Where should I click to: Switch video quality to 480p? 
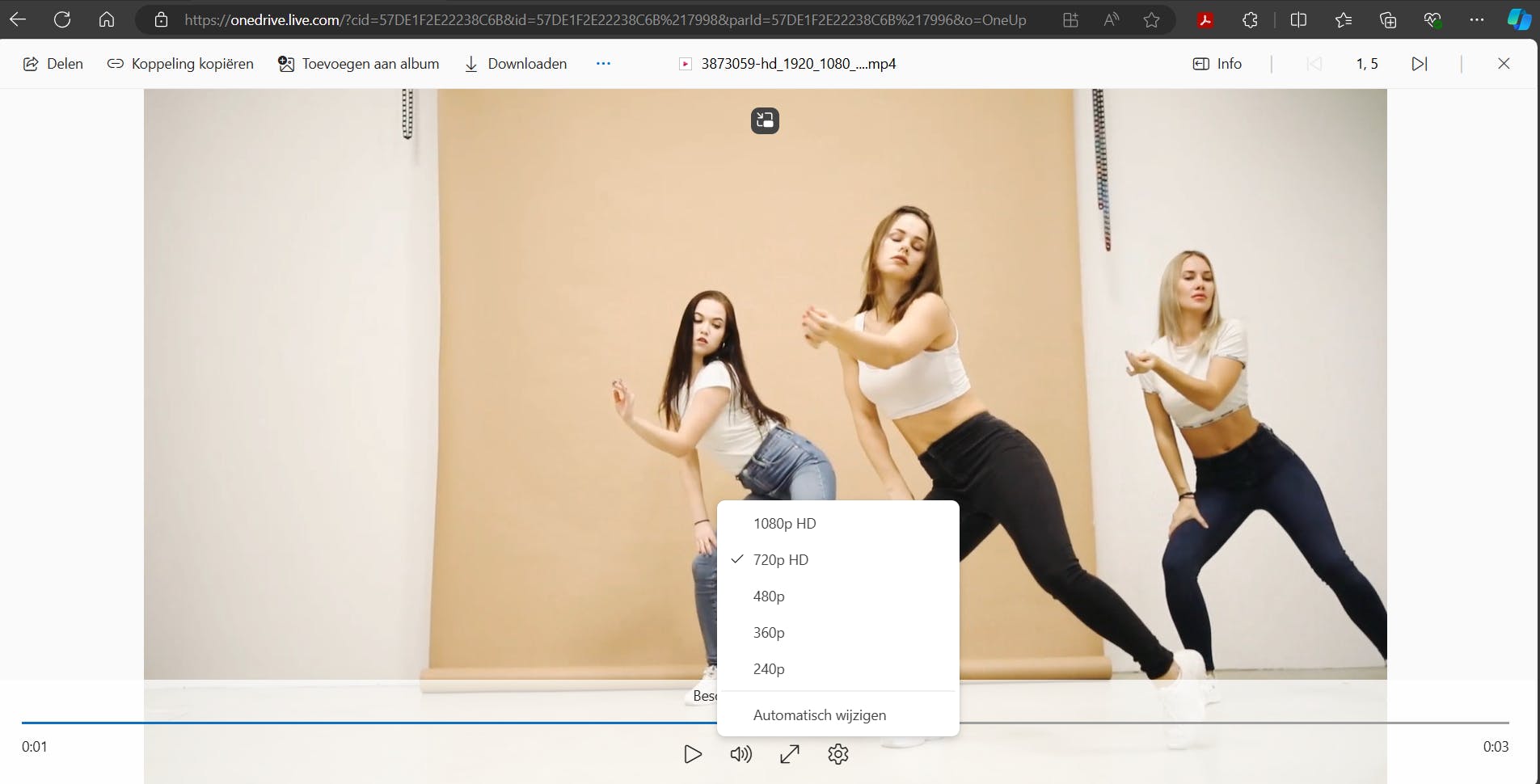click(838, 596)
